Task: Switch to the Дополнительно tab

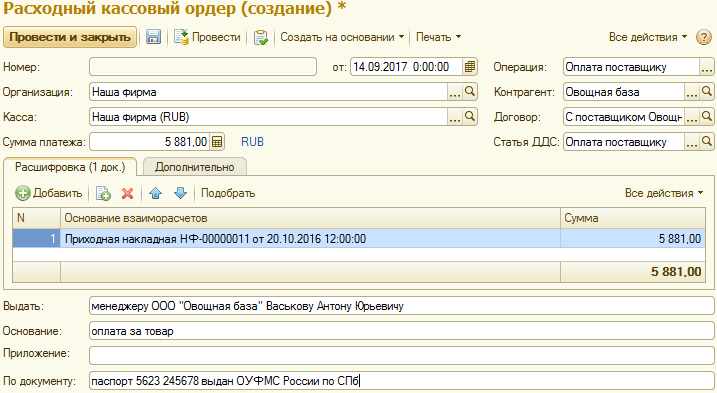Action: click(195, 167)
